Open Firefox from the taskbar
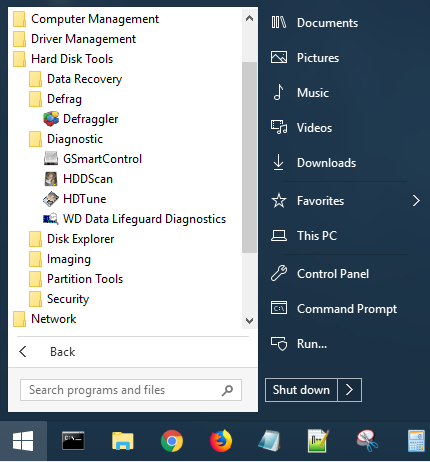The width and height of the screenshot is (430, 462). (x=221, y=441)
